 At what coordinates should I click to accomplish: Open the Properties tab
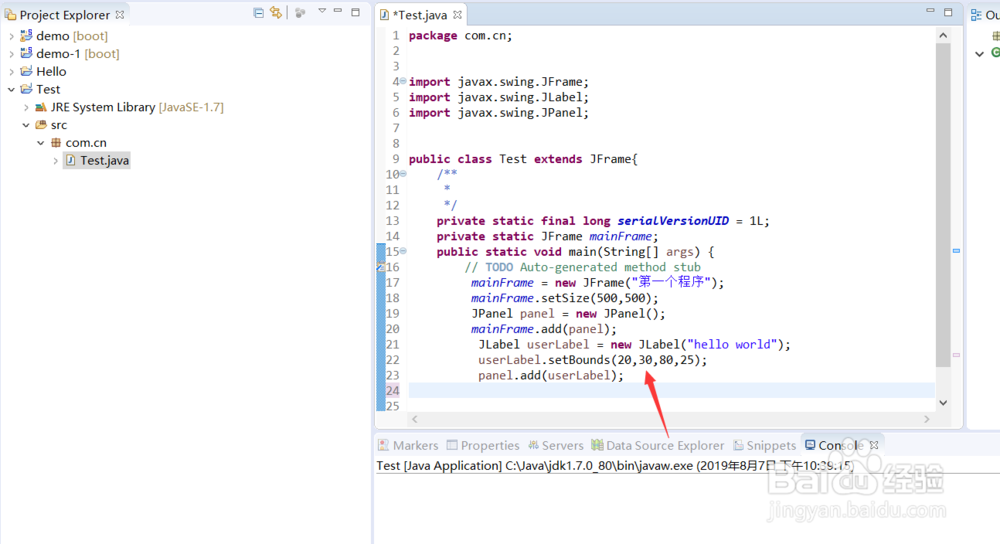tap(483, 445)
